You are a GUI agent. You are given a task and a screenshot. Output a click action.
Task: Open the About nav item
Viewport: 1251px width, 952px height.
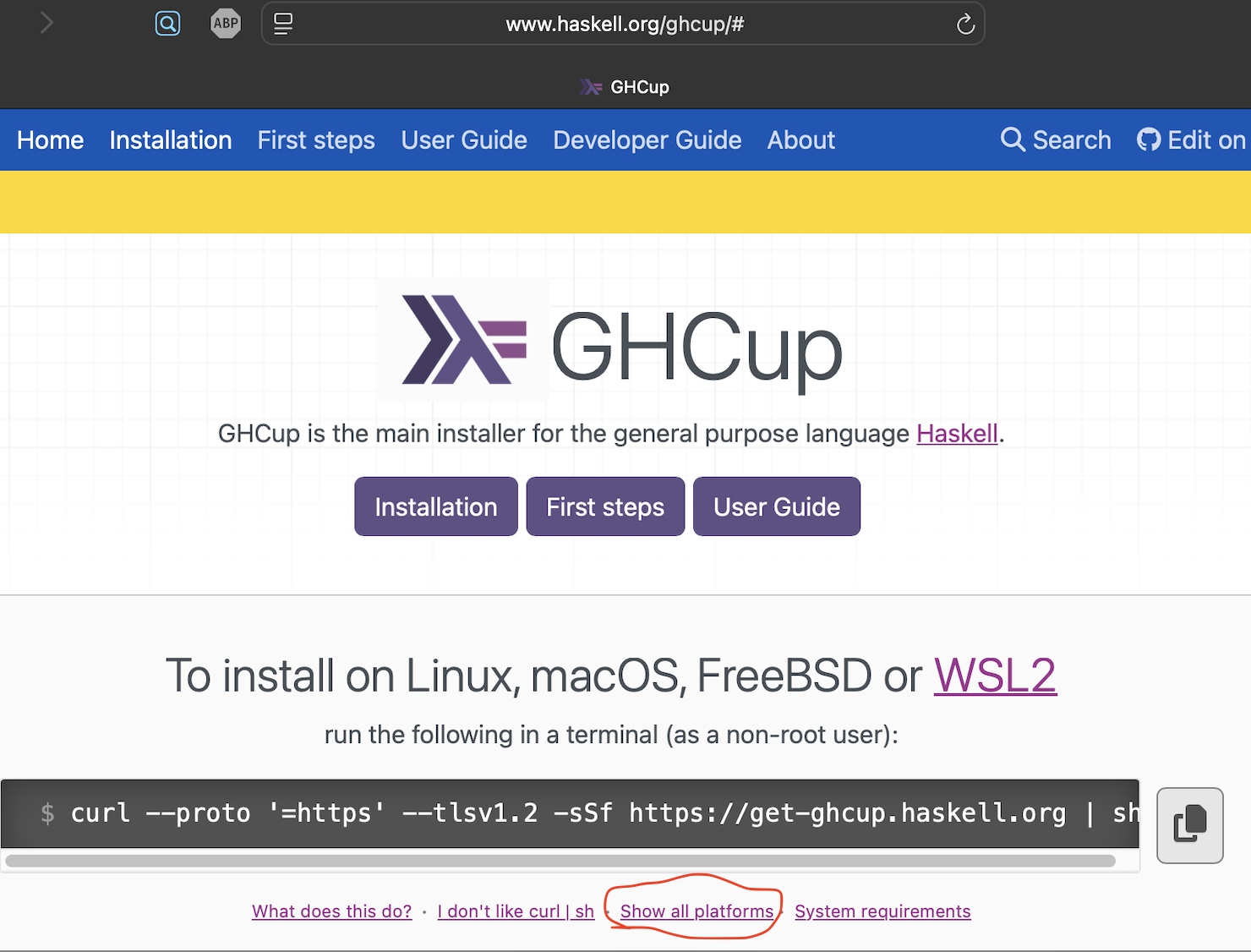tap(801, 140)
